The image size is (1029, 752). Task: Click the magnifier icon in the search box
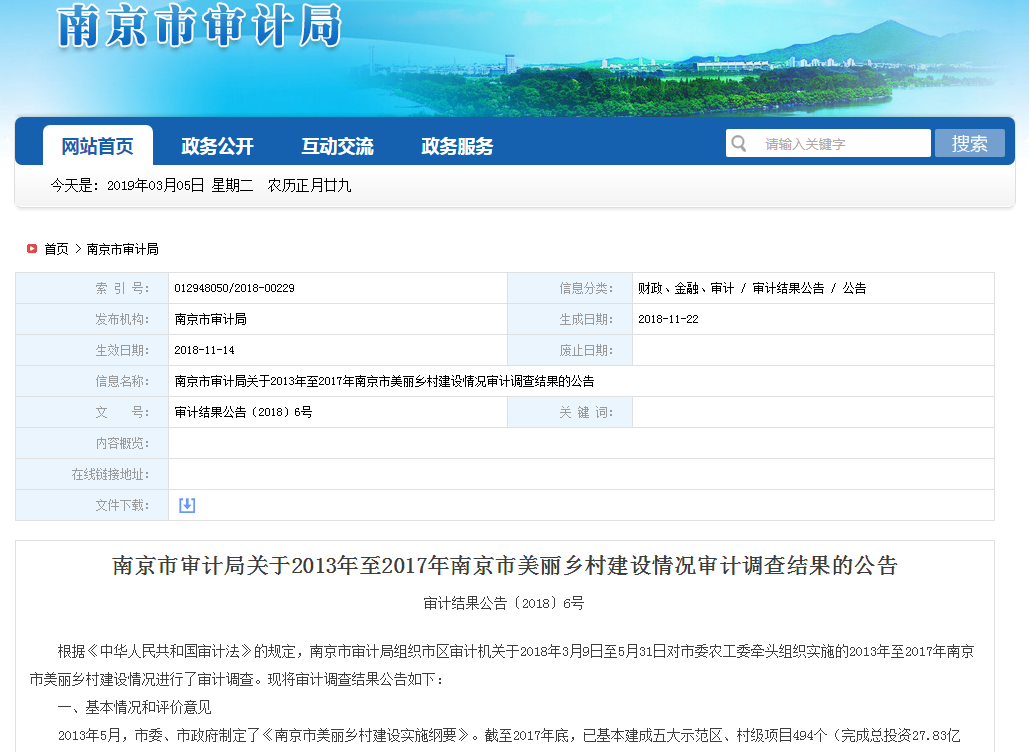(739, 144)
